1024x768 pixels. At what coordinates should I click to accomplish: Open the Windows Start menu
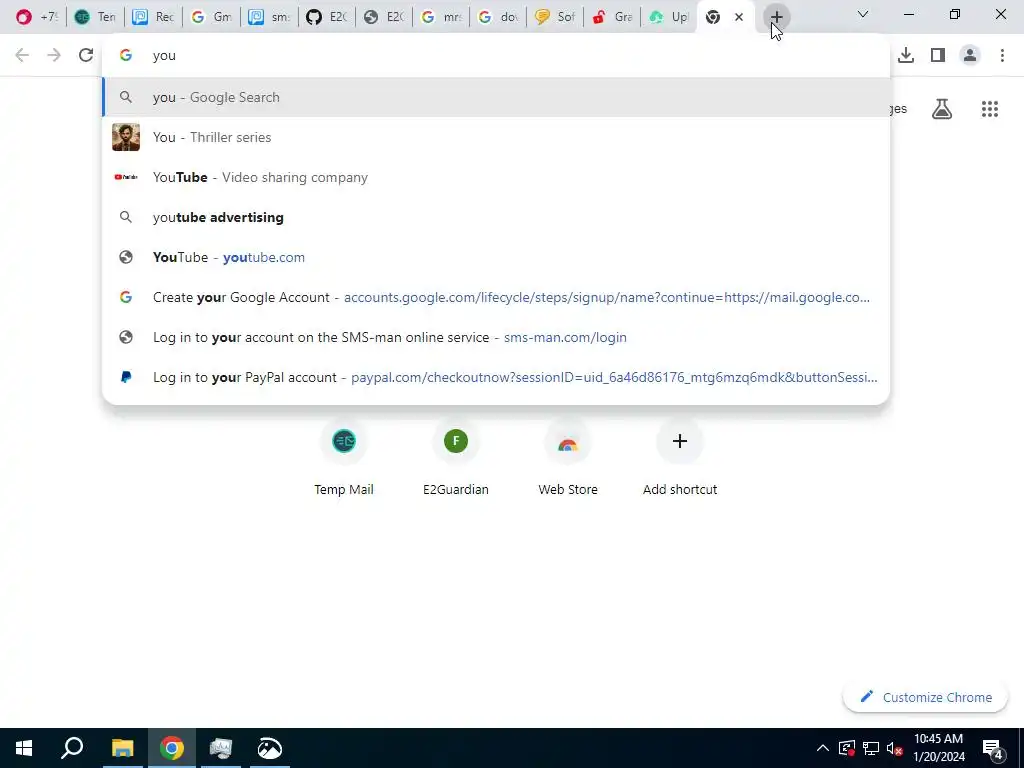24,748
